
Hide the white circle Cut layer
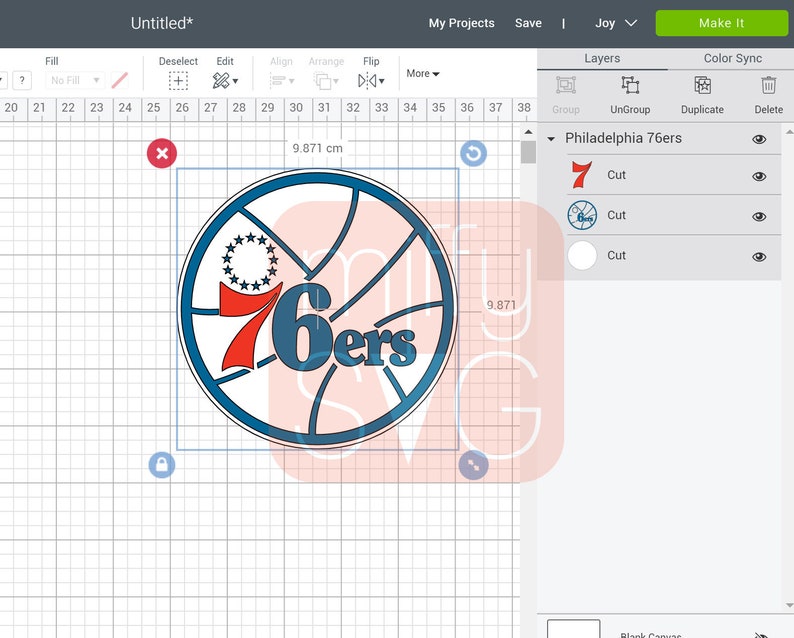coord(759,257)
